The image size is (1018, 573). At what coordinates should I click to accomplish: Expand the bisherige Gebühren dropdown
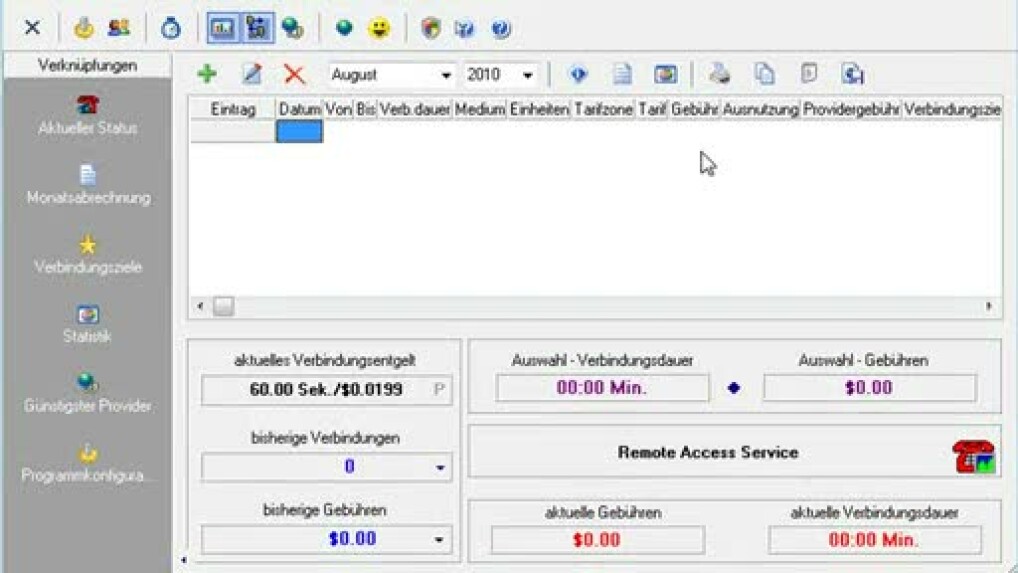coord(439,540)
